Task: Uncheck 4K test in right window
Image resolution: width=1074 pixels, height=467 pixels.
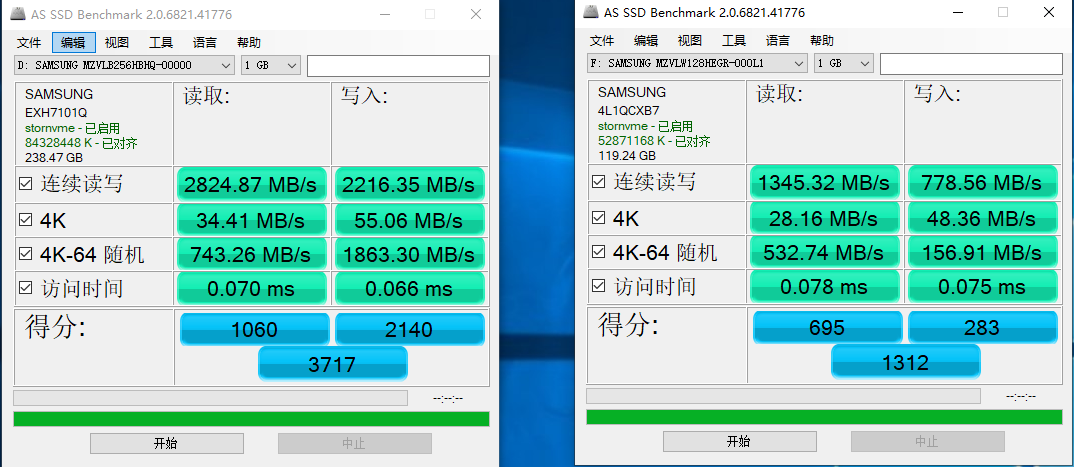Action: click(x=599, y=218)
